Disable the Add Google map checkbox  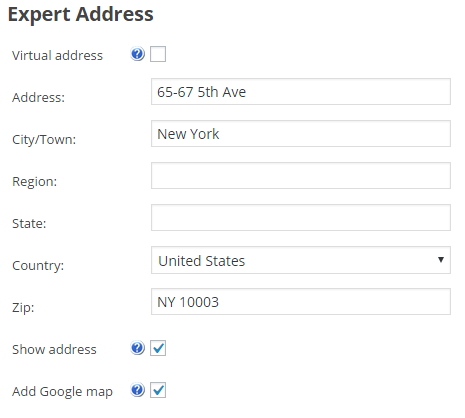click(158, 390)
